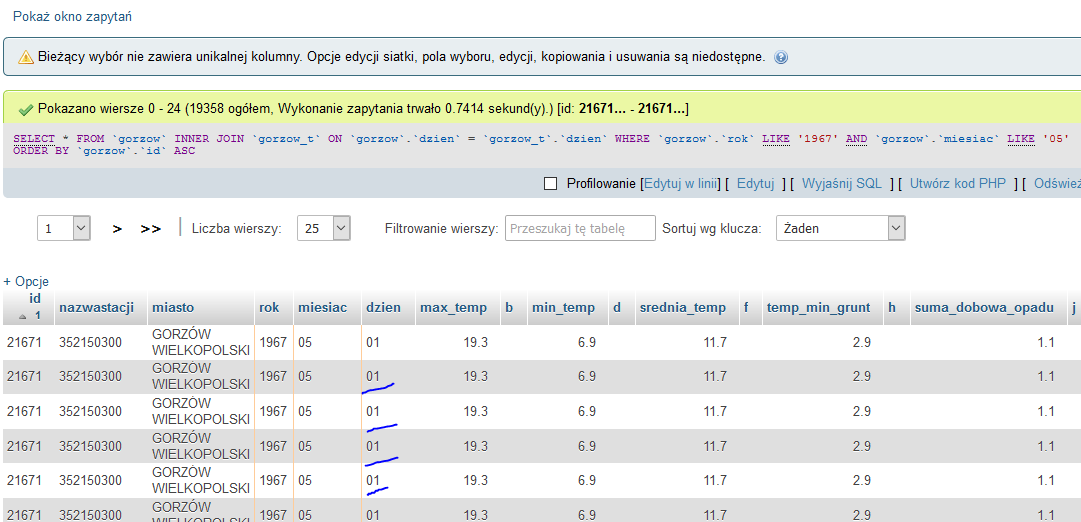Click the yellow warning triangle icon
The width and height of the screenshot is (1081, 522).
26,57
